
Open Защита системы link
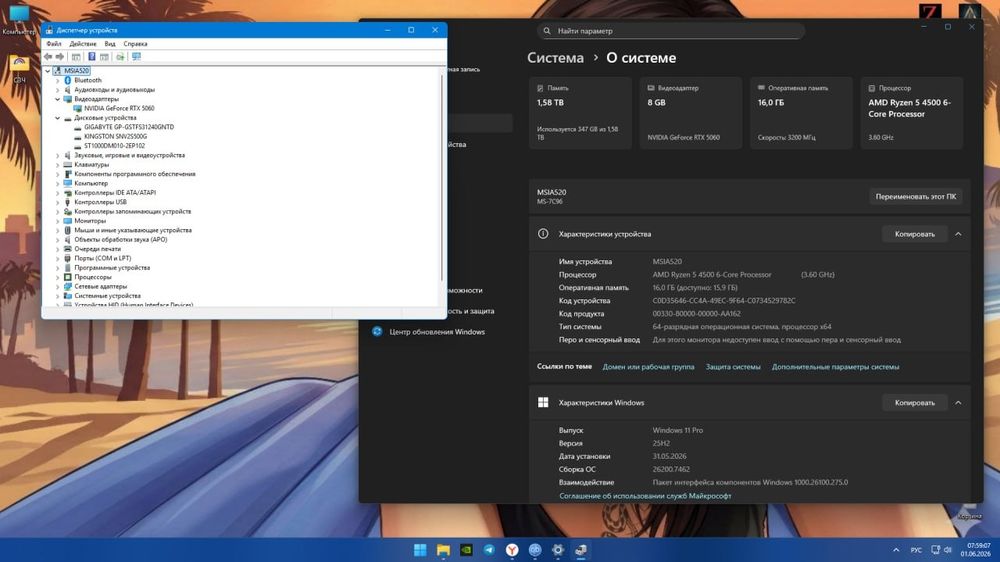[733, 367]
